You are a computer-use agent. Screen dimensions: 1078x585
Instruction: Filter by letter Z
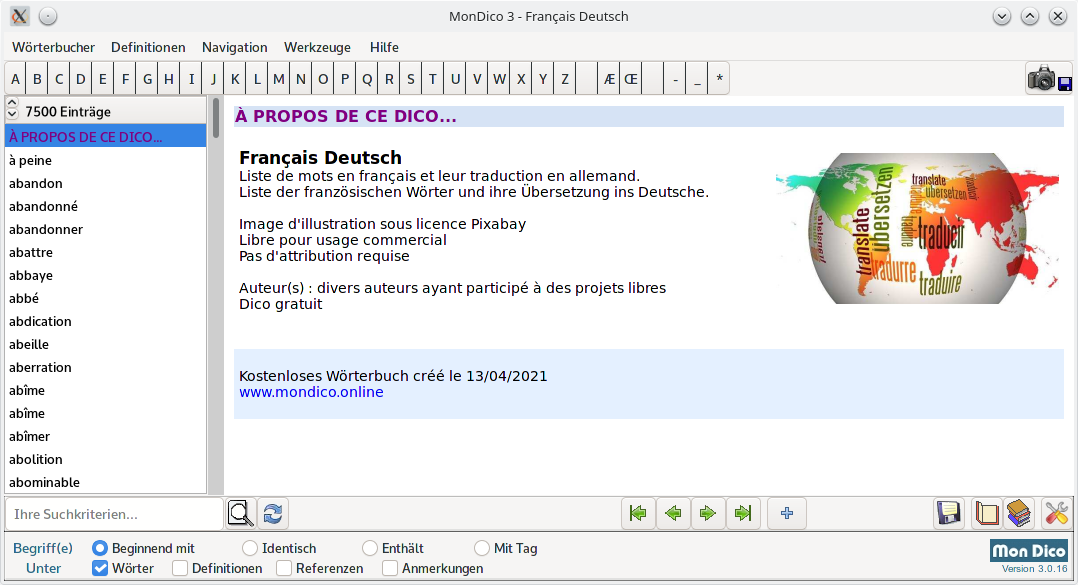(x=564, y=79)
